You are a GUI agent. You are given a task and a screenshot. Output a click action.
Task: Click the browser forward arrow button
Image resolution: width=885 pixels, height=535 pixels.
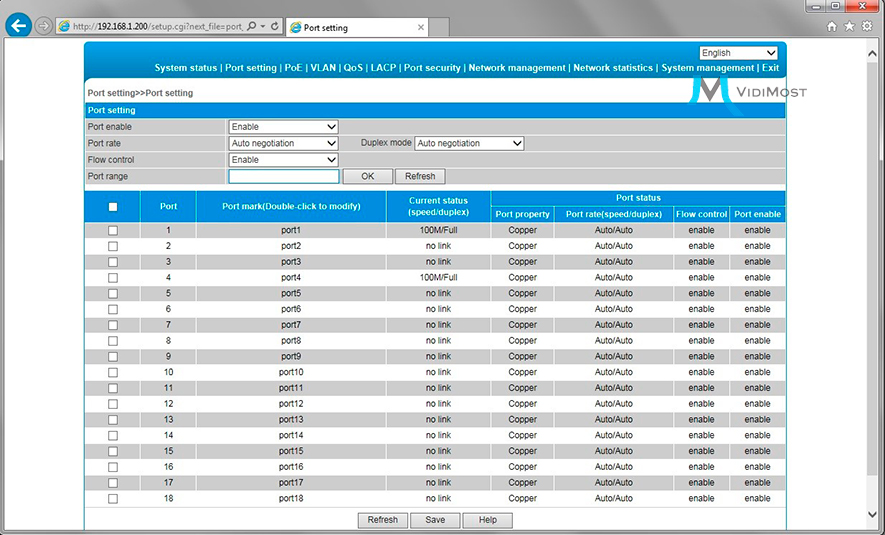point(43,27)
